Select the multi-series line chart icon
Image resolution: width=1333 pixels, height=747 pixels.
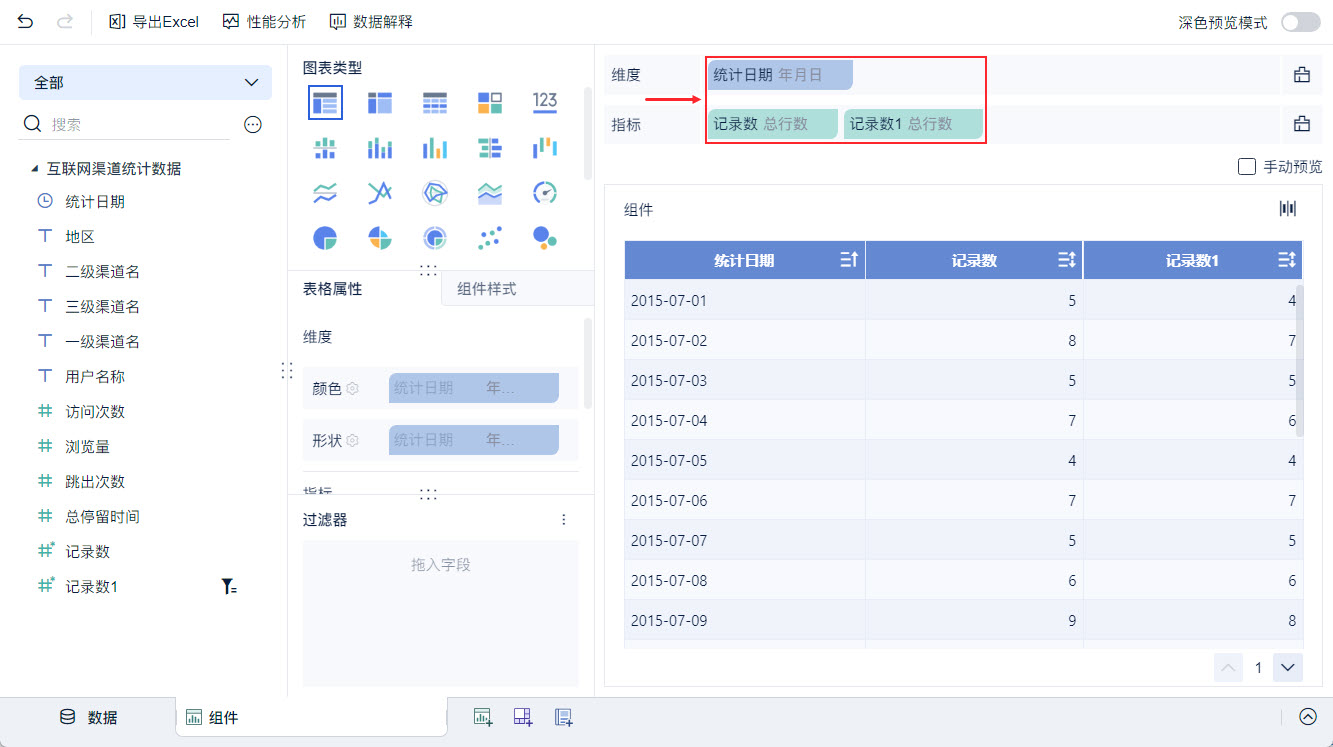(x=380, y=193)
